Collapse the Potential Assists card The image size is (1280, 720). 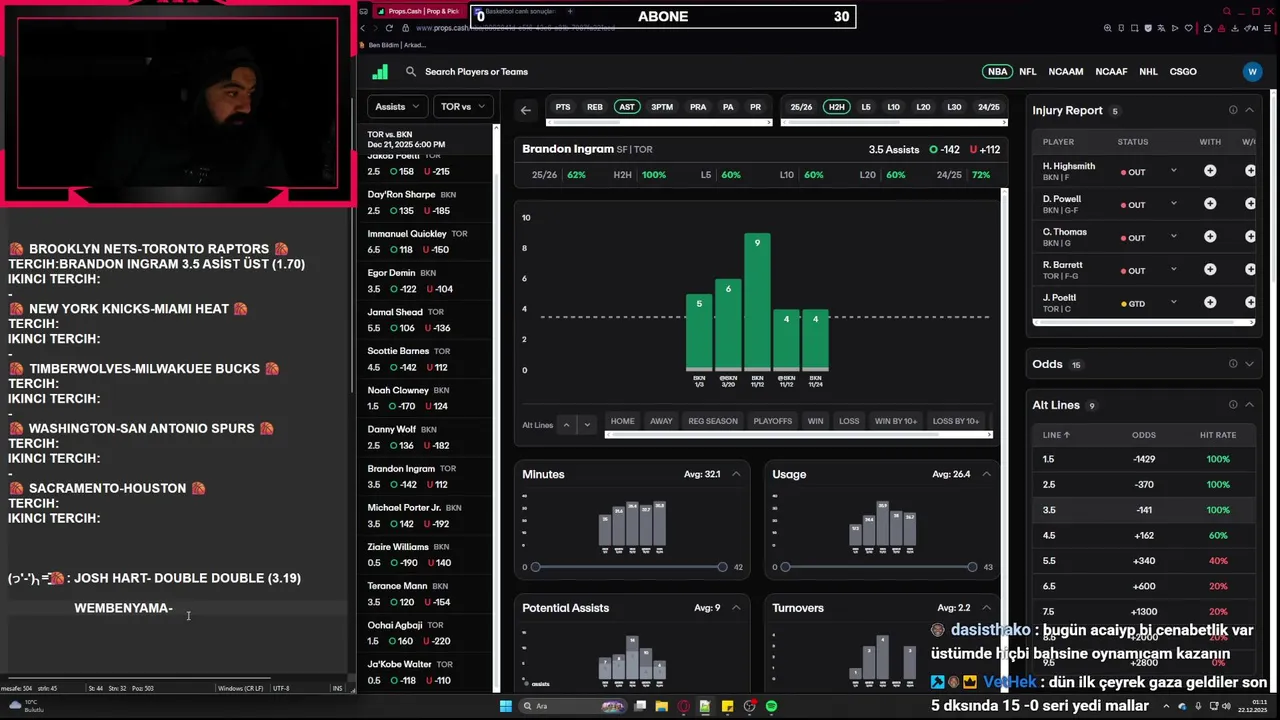(x=736, y=608)
